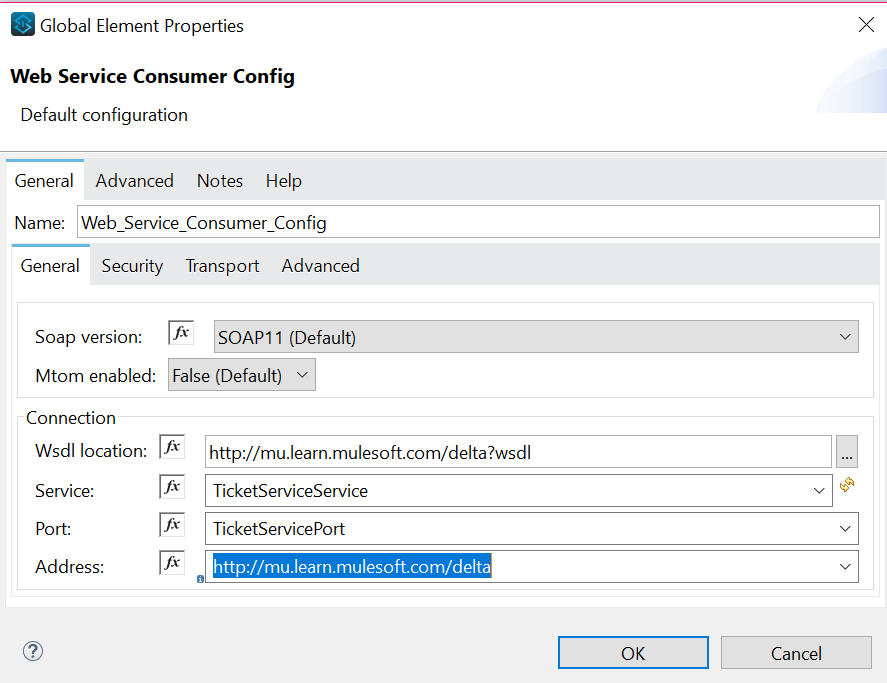The width and height of the screenshot is (887, 683).
Task: Confirm settings with the OK button
Action: click(632, 652)
